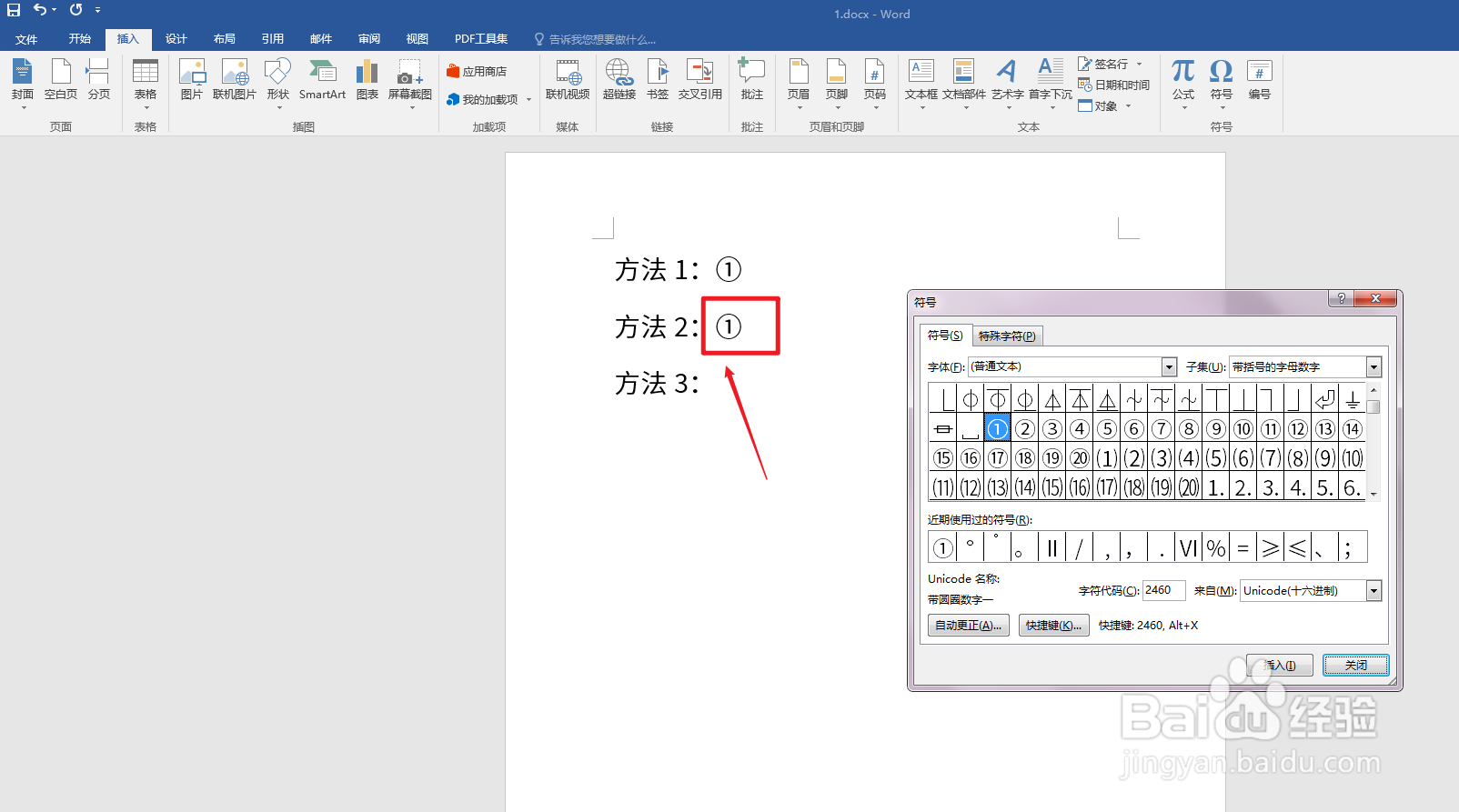Open the Drop Cap (首字下沉) menu
The image size is (1459, 812).
point(1051,84)
